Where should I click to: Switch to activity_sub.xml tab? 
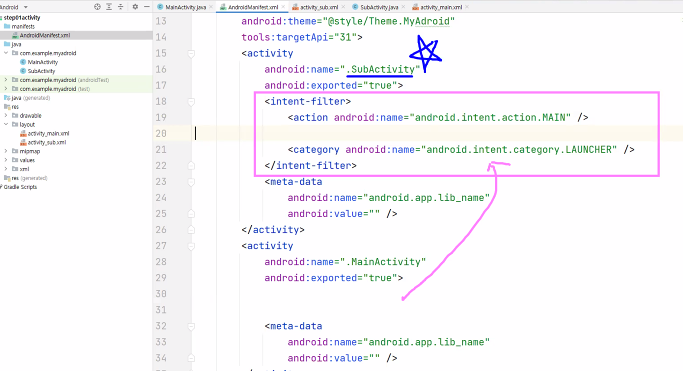(x=319, y=7)
